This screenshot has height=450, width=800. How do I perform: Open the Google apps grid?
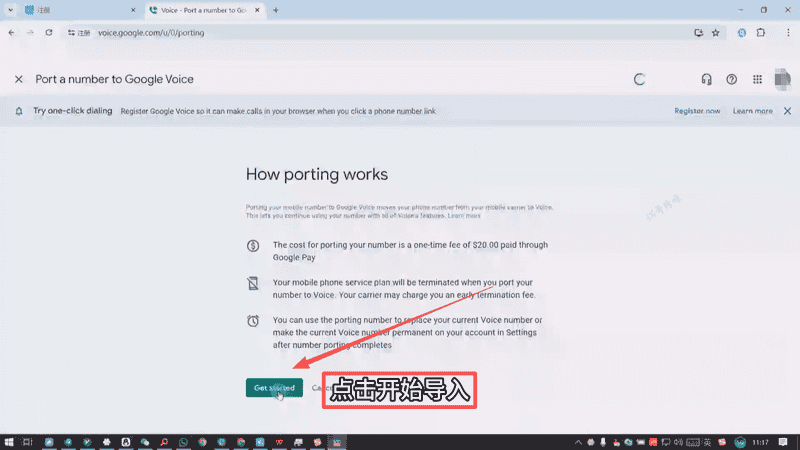pyautogui.click(x=757, y=79)
